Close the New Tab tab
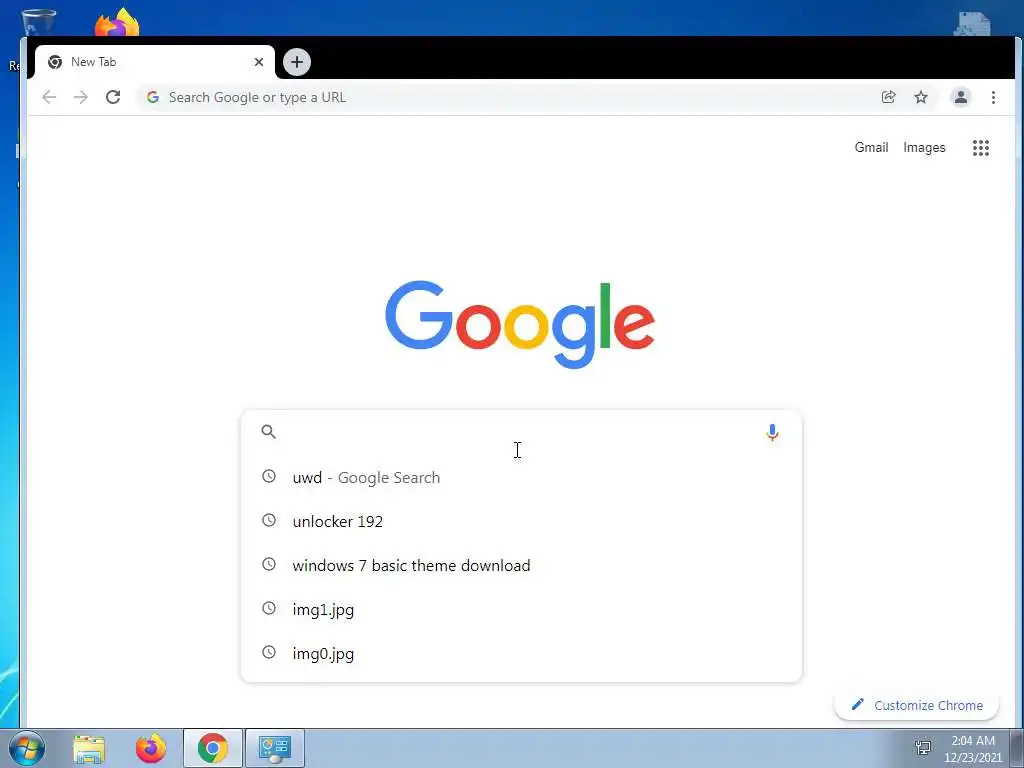The image size is (1024, 768). tap(259, 62)
